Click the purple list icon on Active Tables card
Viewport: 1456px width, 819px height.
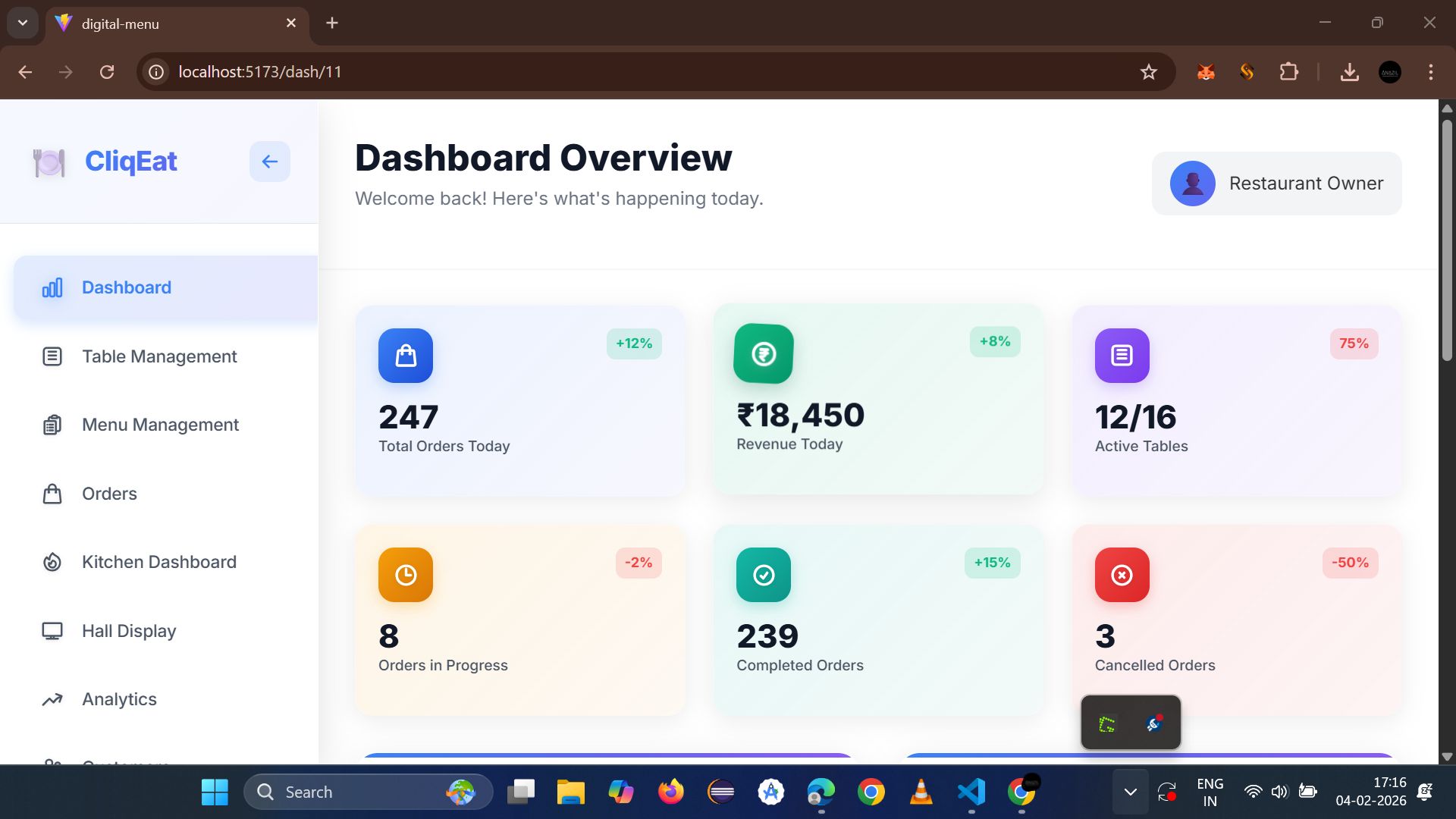(1122, 356)
